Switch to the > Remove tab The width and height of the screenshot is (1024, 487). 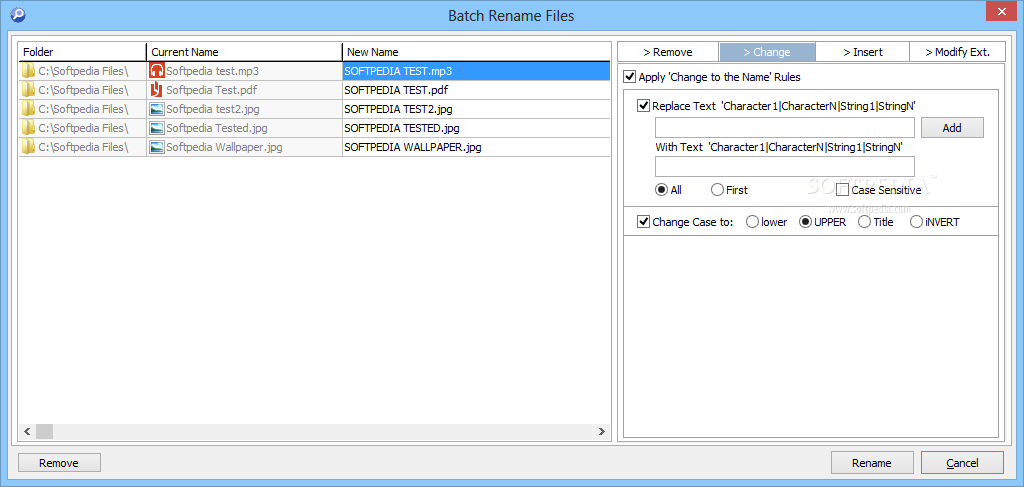click(668, 52)
